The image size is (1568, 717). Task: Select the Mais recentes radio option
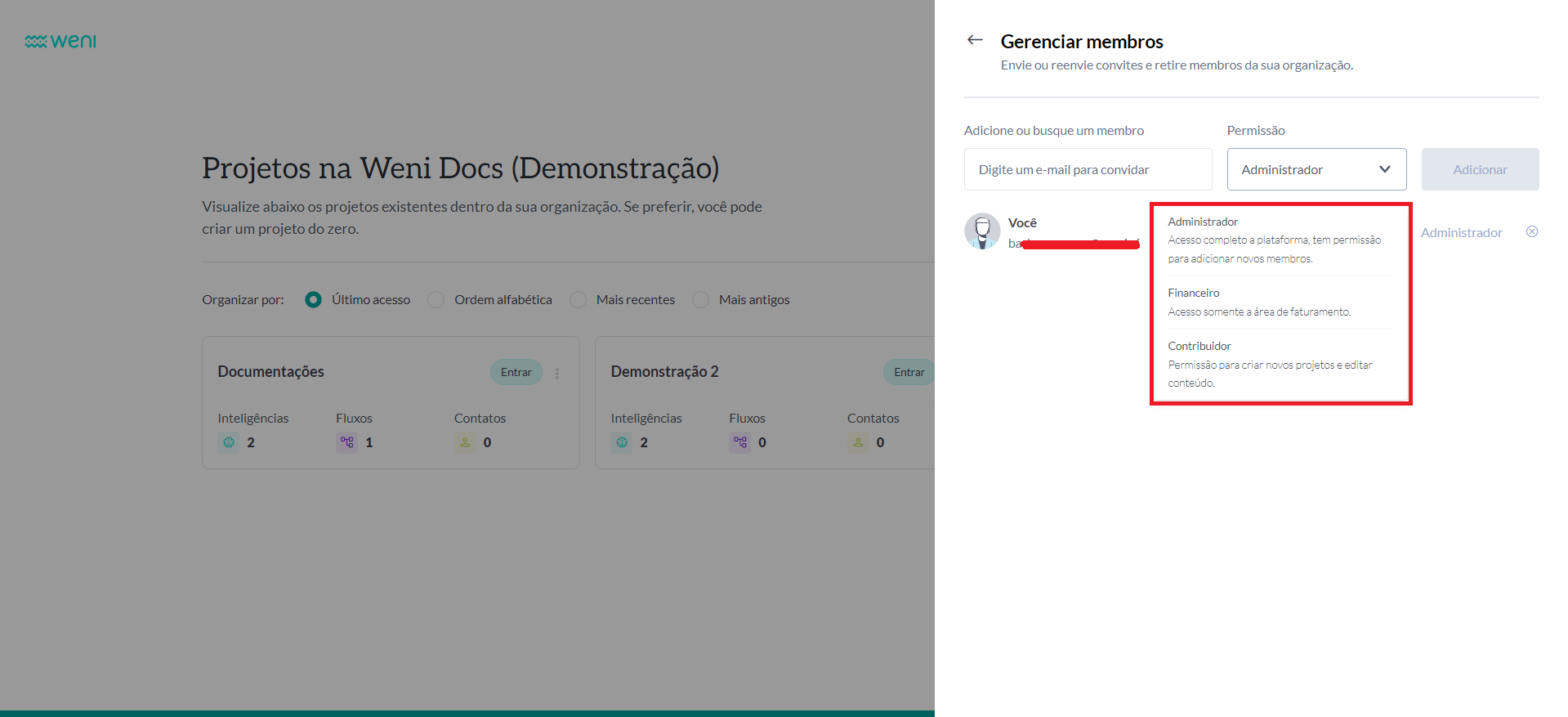click(579, 300)
